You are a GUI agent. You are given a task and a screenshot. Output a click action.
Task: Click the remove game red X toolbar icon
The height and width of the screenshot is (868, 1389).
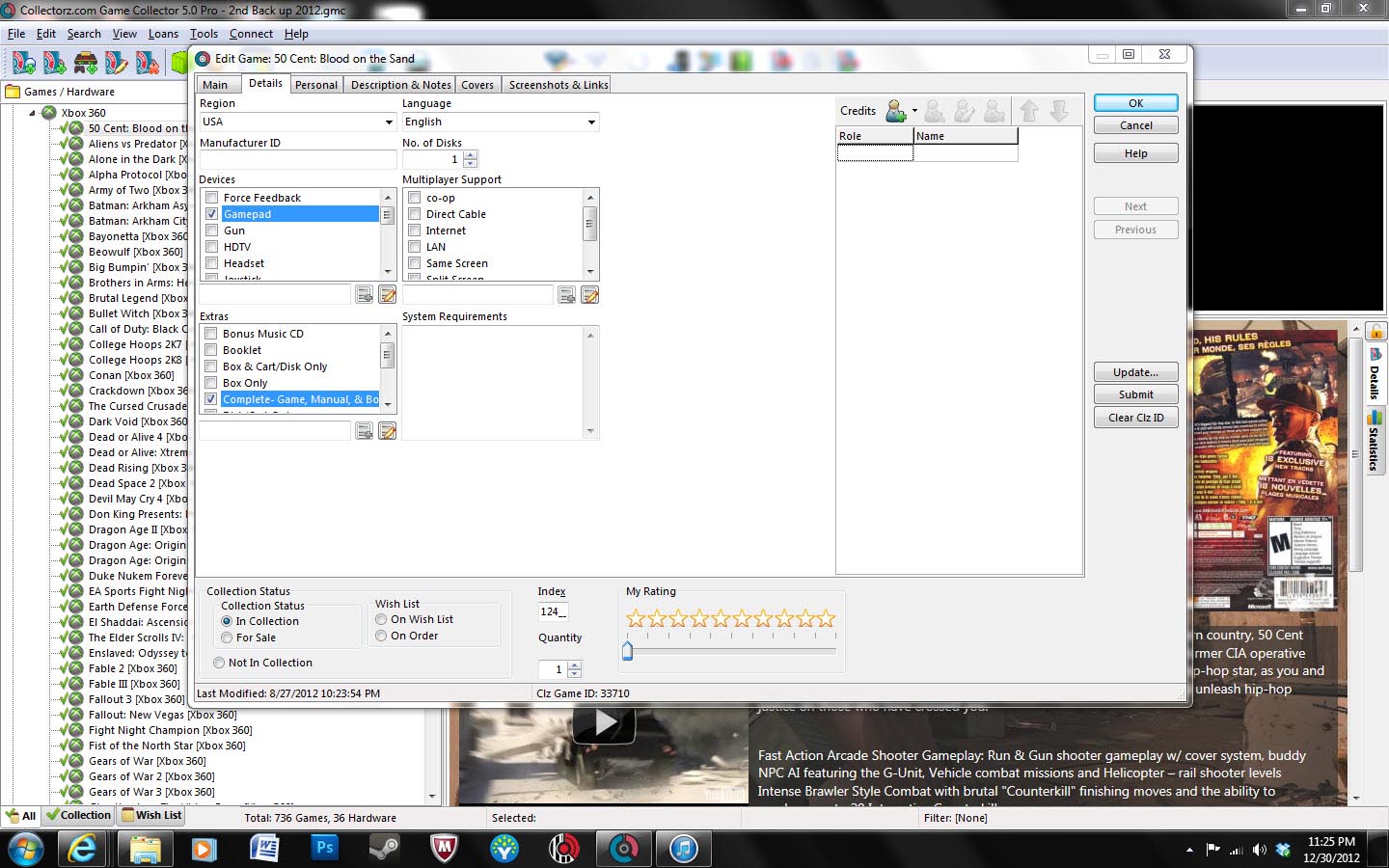click(x=148, y=63)
